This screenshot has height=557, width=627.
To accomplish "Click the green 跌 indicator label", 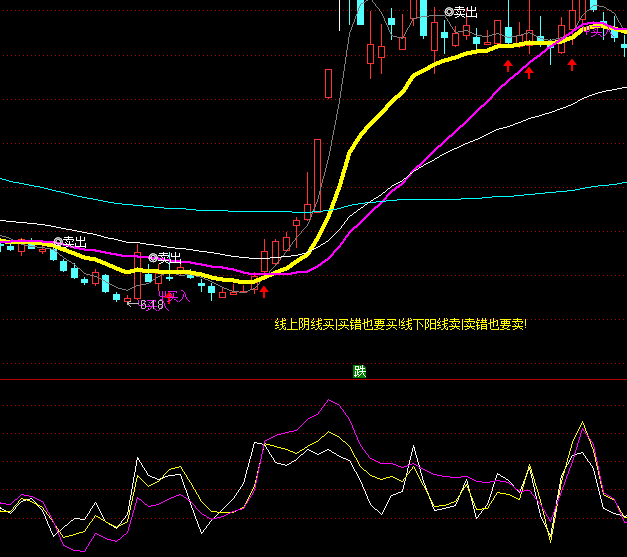I will point(360,371).
